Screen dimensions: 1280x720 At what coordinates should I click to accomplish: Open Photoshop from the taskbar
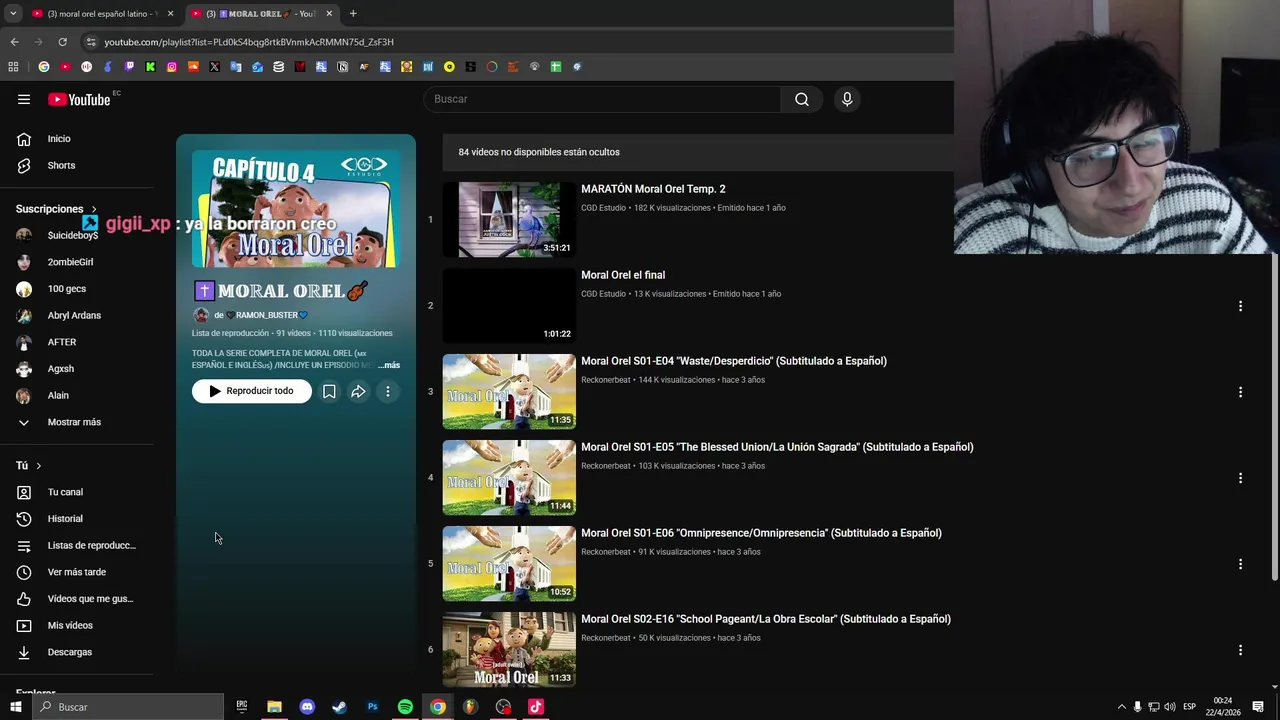[372, 707]
